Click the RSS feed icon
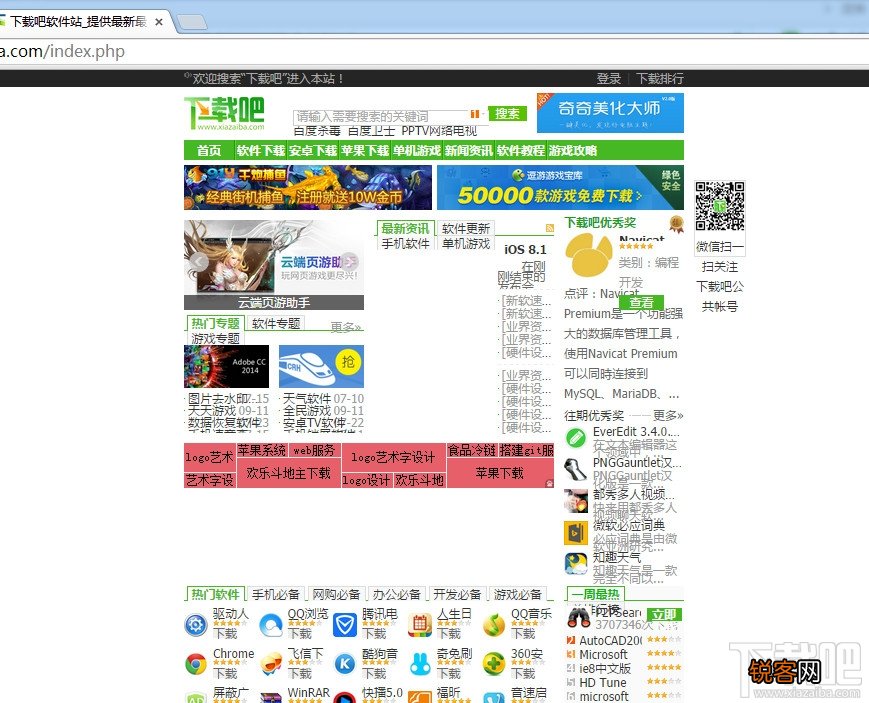869x703 pixels. tap(549, 227)
